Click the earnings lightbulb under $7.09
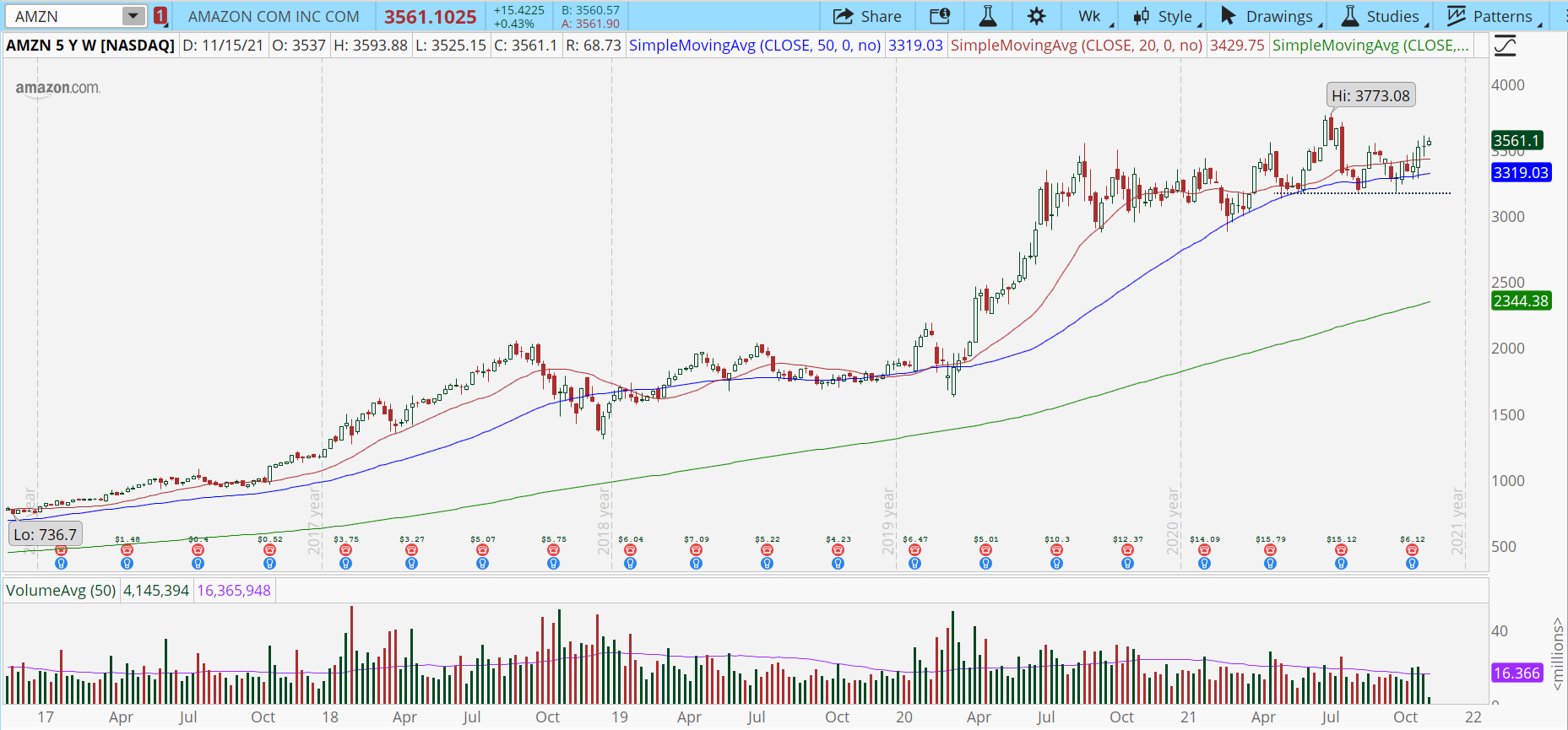1568x730 pixels. click(696, 564)
